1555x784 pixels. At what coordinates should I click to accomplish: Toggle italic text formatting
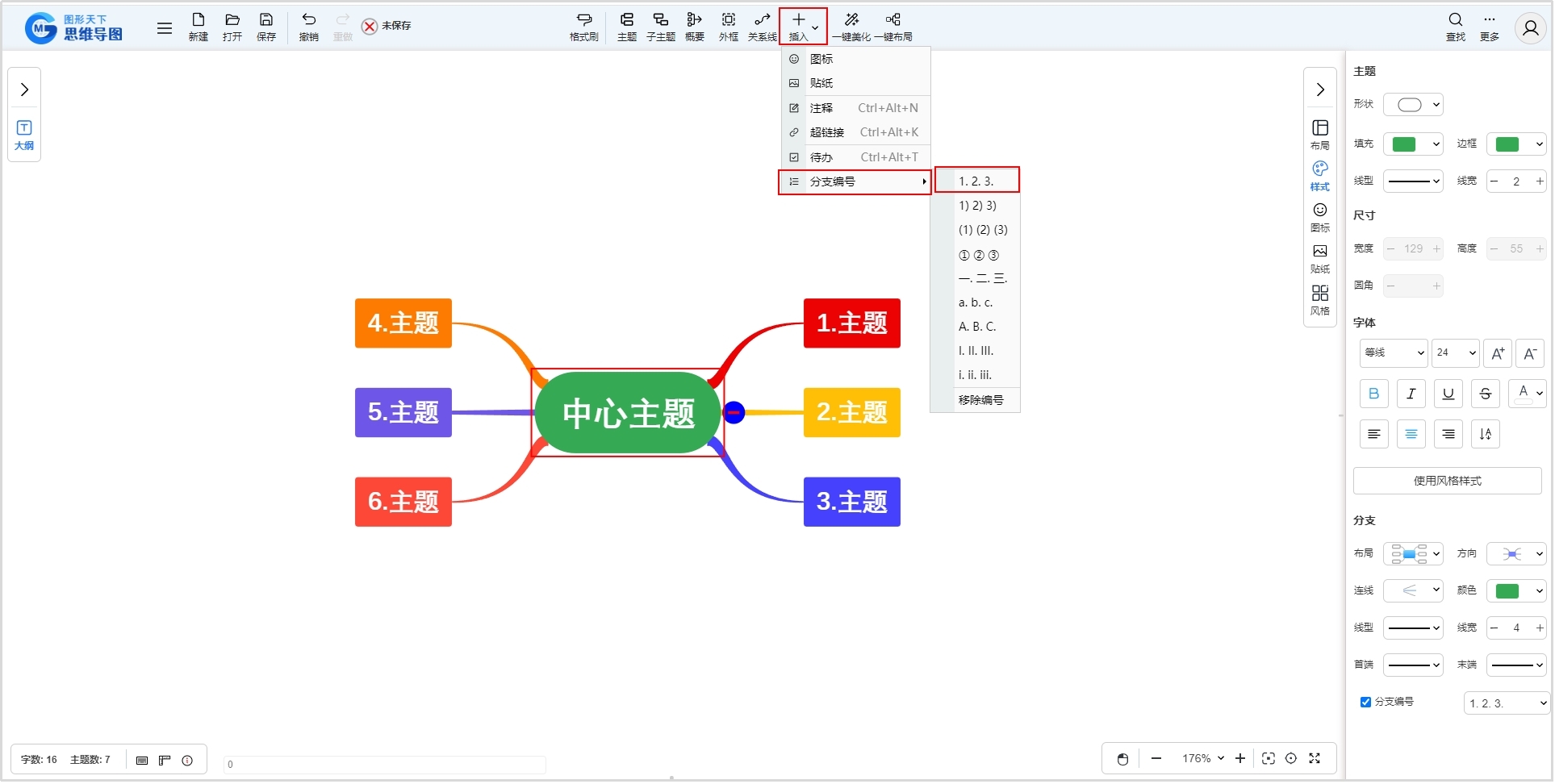pyautogui.click(x=1411, y=394)
